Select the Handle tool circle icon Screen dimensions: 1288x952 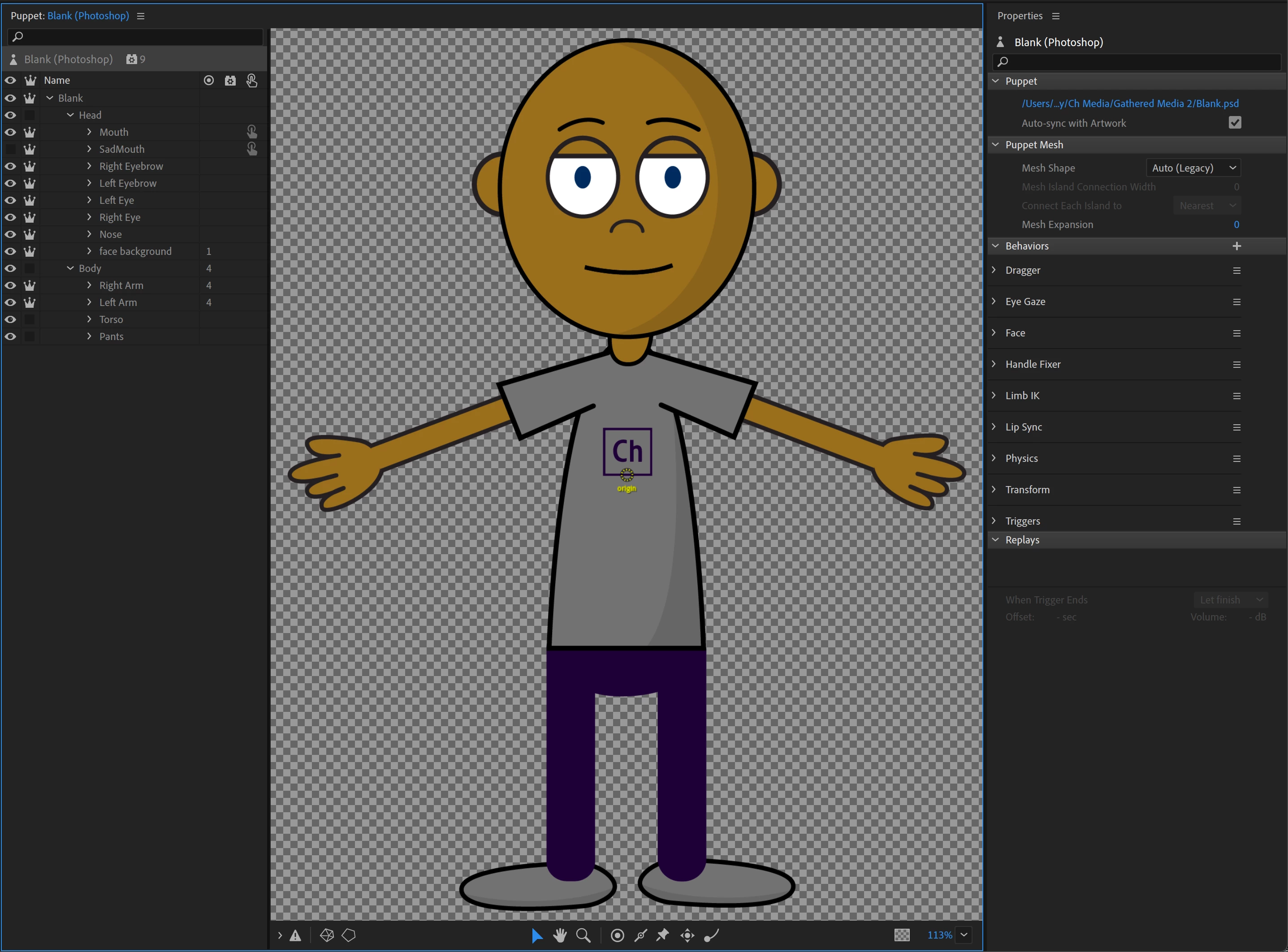click(617, 935)
